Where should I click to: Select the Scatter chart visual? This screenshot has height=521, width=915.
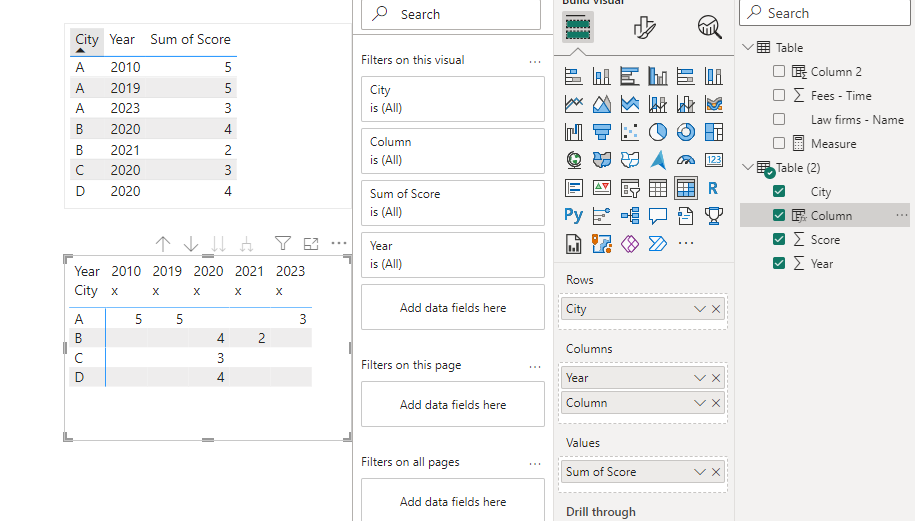pyautogui.click(x=630, y=132)
